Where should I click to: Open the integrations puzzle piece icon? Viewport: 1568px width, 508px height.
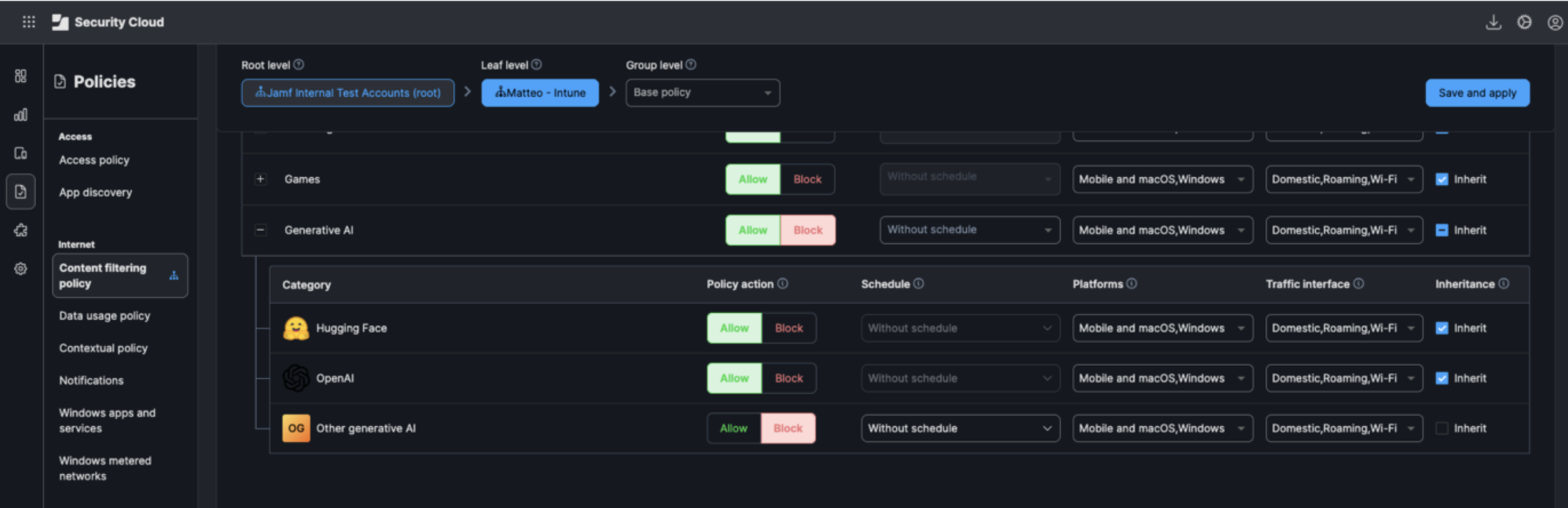point(21,230)
